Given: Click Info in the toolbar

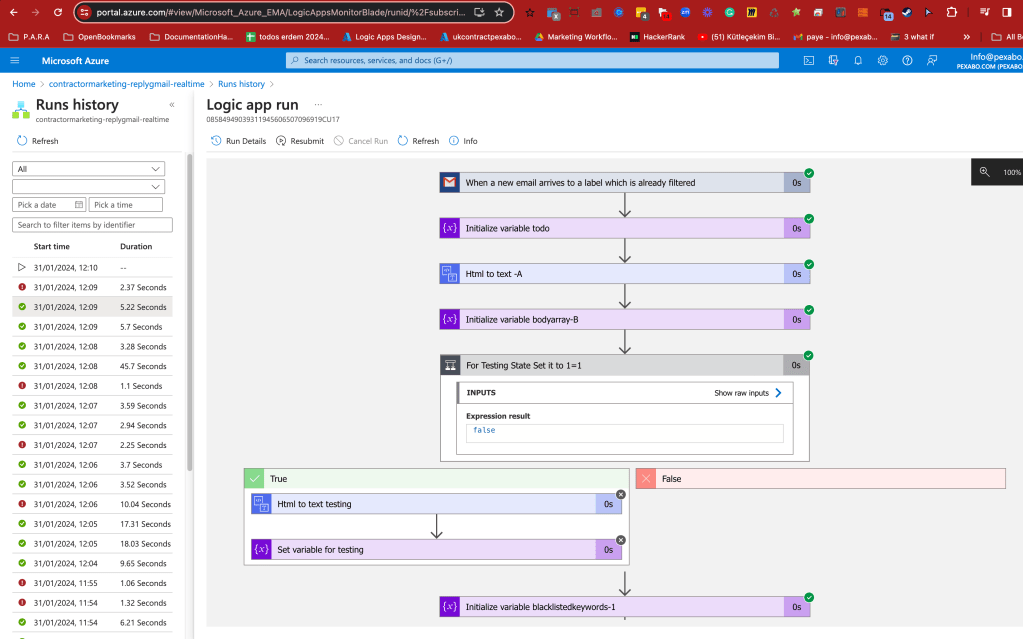Looking at the screenshot, I should 463,141.
